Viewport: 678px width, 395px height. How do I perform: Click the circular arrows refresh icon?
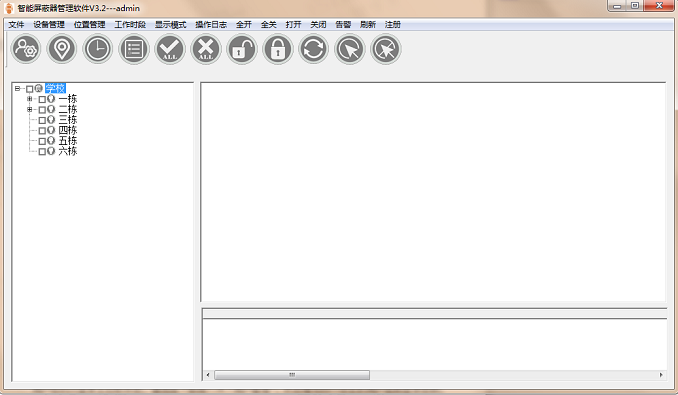313,49
